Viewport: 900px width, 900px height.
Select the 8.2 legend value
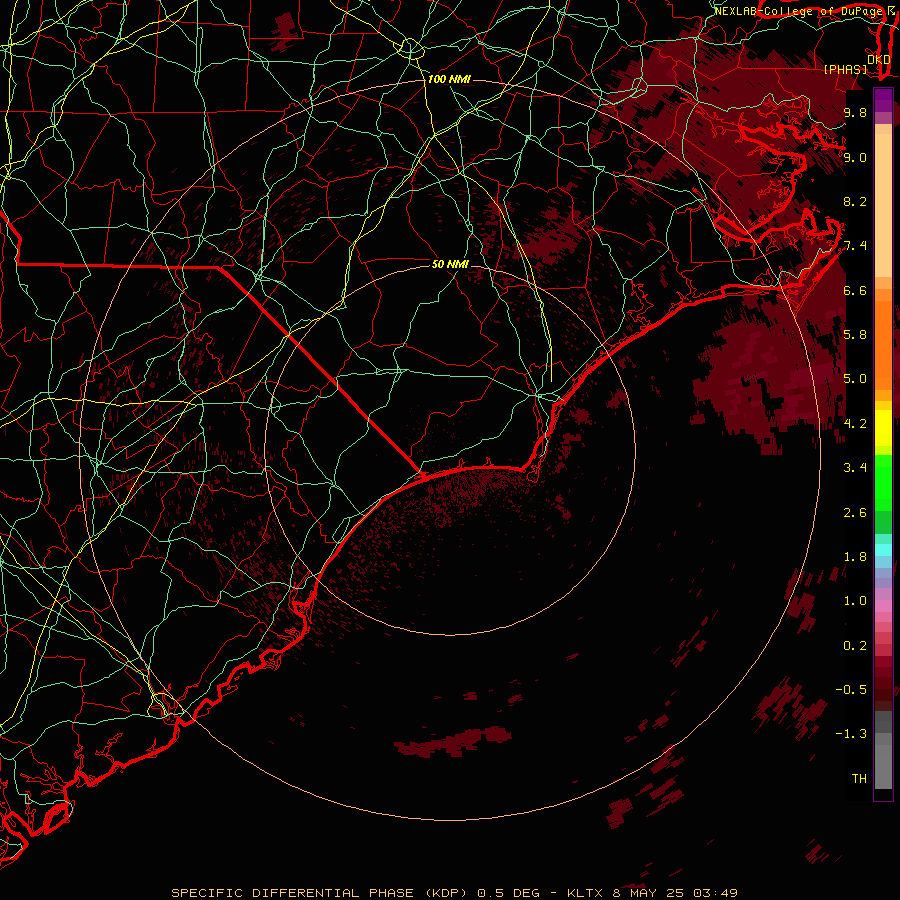click(x=855, y=201)
